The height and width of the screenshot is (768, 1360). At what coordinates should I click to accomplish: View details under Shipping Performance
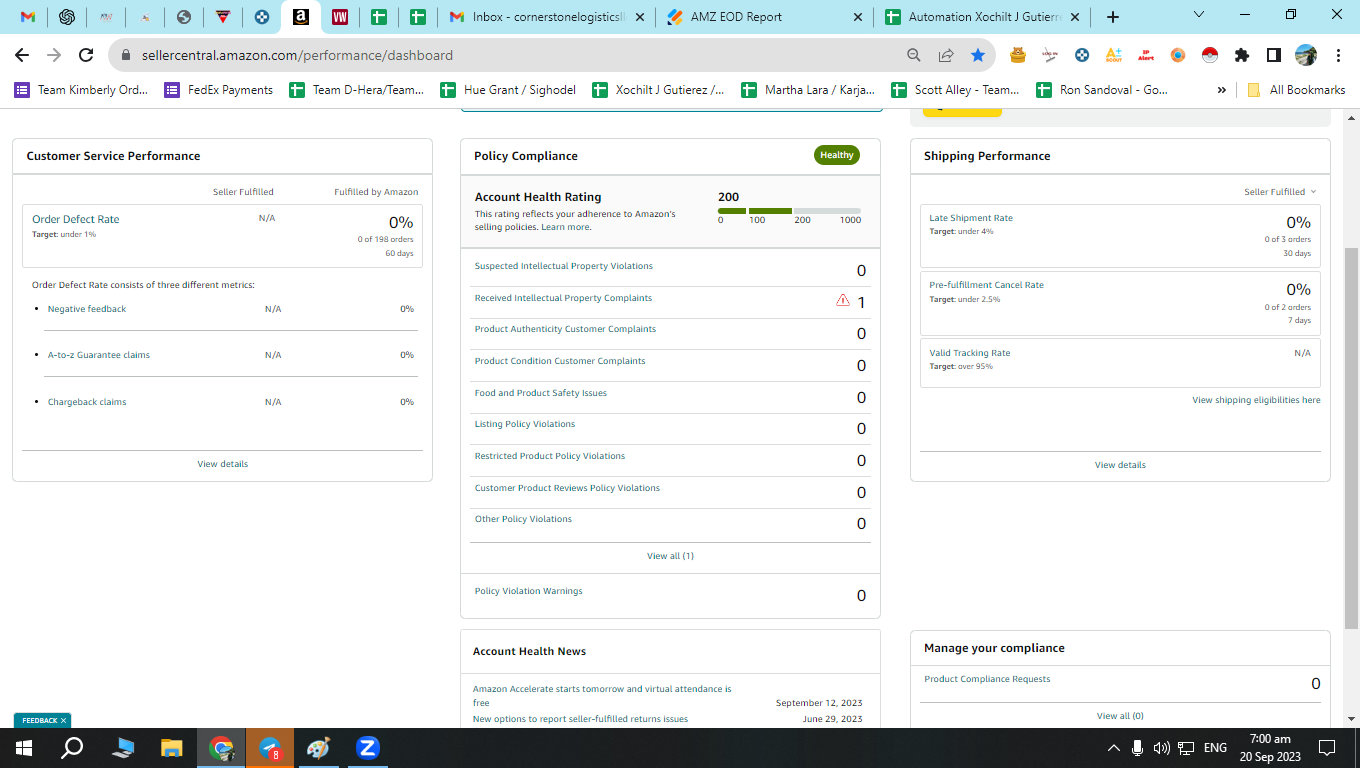pyautogui.click(x=1120, y=465)
